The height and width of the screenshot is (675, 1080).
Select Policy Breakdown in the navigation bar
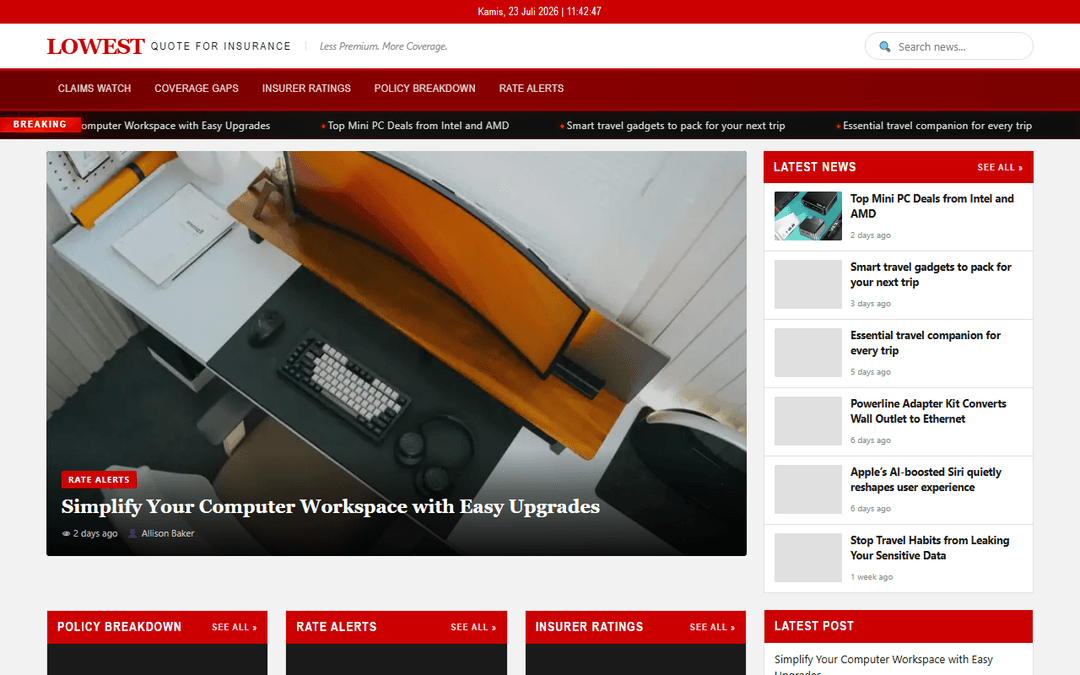(x=424, y=88)
